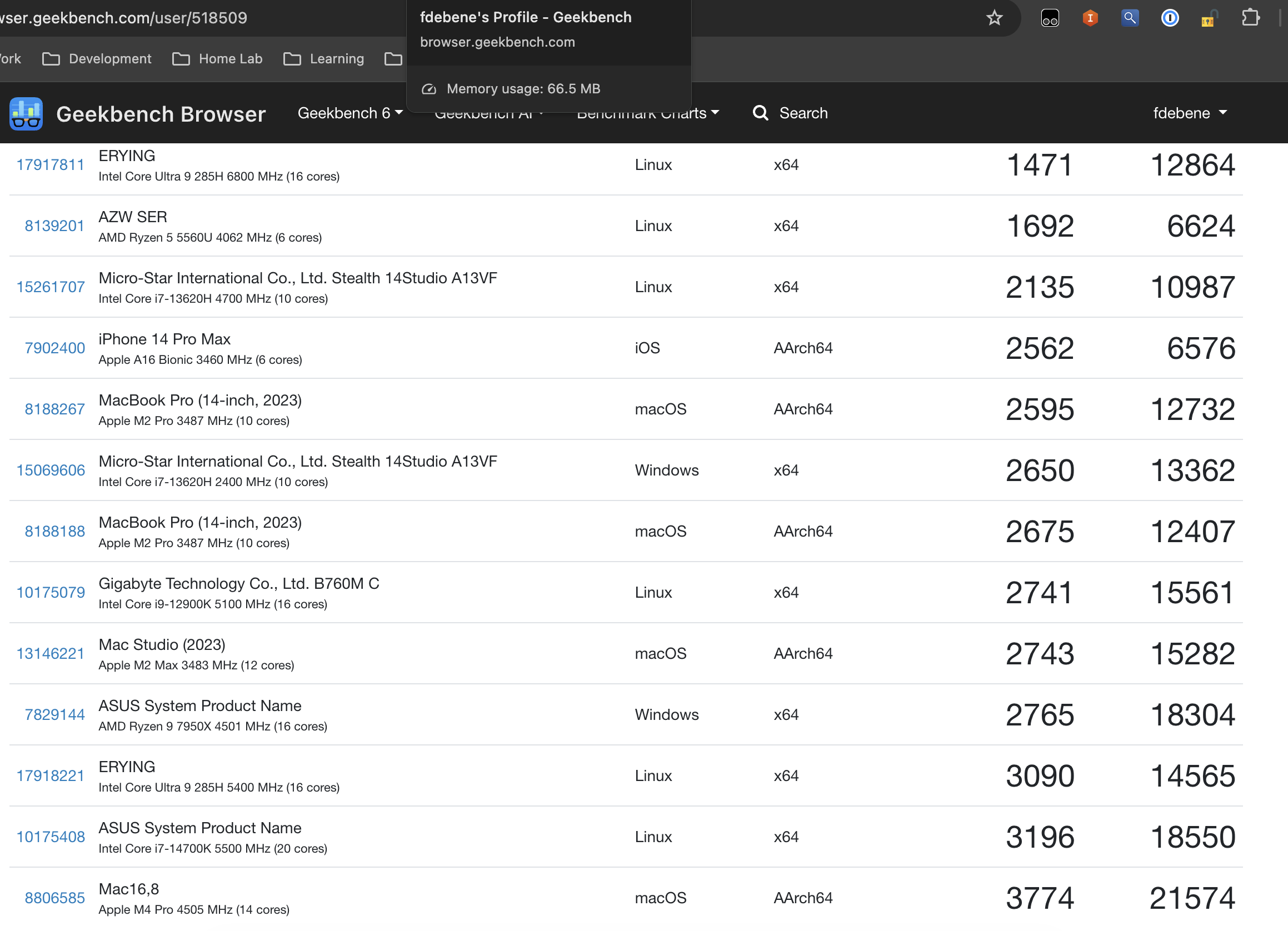This screenshot has height=931, width=1288.
Task: Click the Geekbench Browser logo icon
Action: coord(26,113)
